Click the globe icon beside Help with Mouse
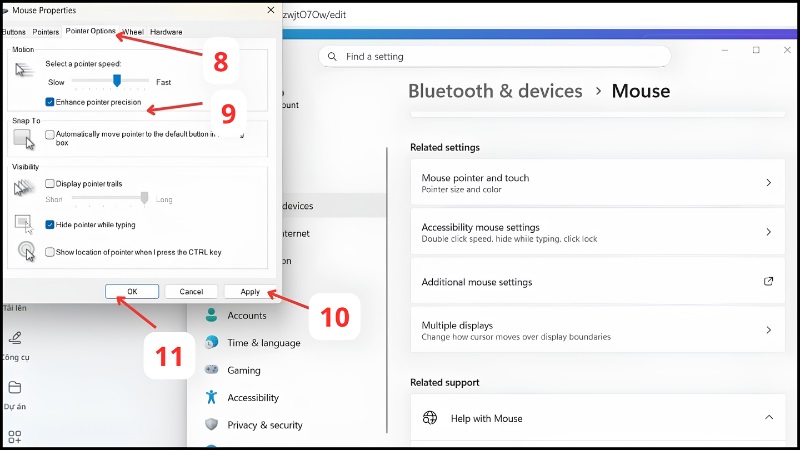The height and width of the screenshot is (450, 800). click(x=430, y=418)
